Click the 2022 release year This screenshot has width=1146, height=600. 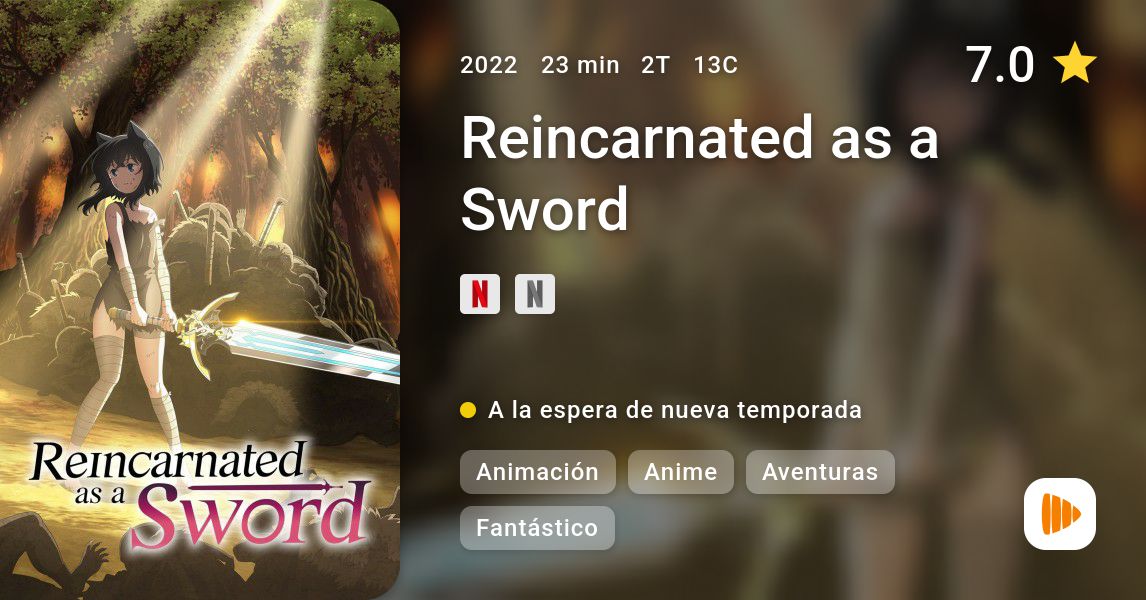(x=489, y=65)
